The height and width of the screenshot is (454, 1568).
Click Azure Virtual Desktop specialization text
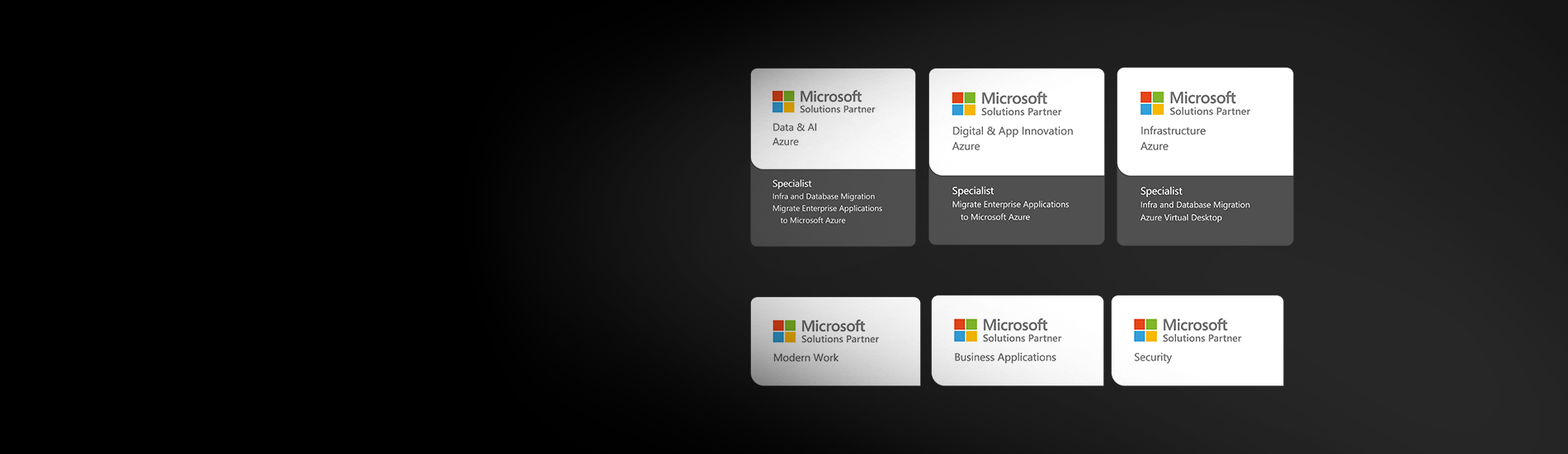[1181, 218]
